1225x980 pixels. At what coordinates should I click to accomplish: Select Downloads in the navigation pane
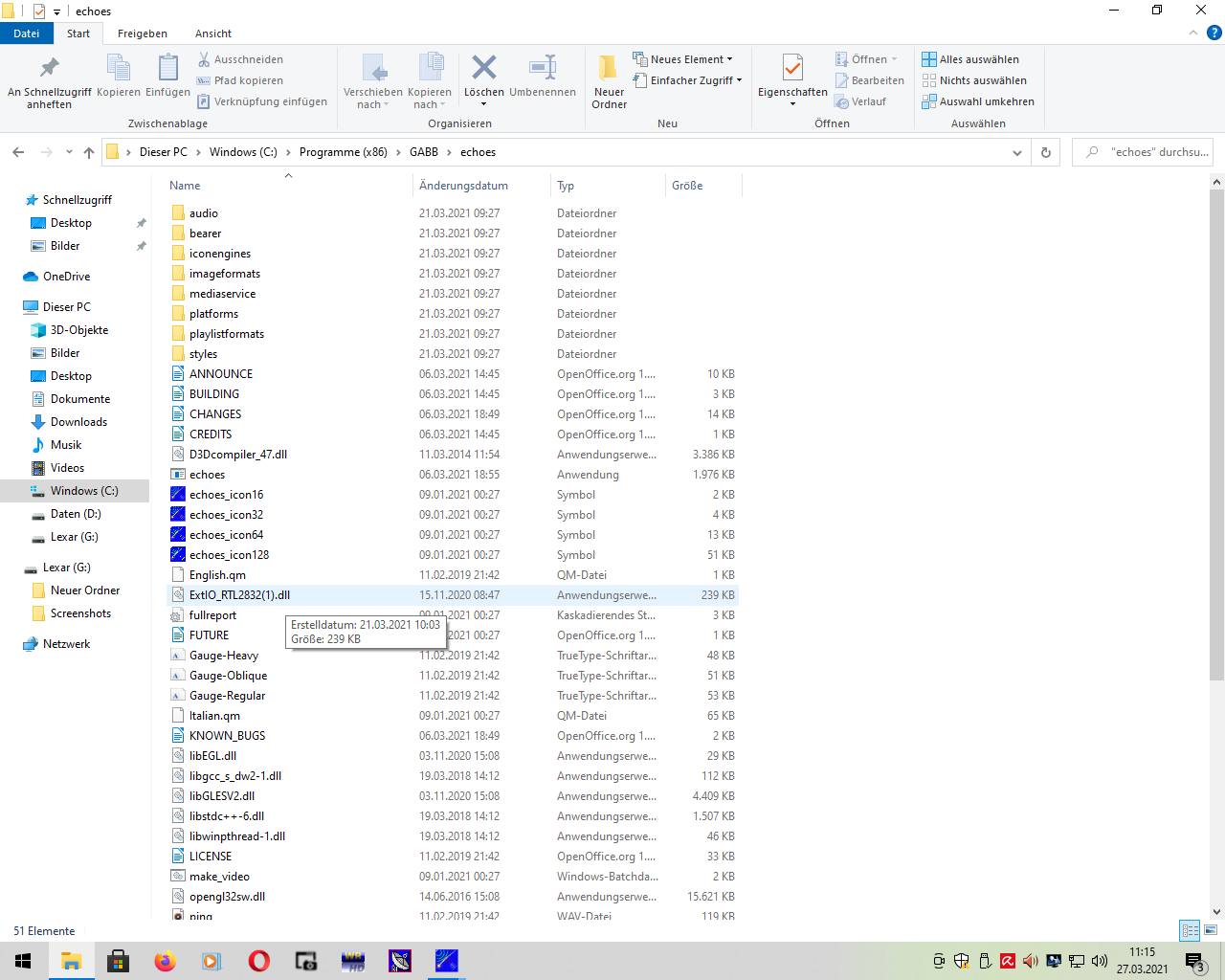coord(78,422)
